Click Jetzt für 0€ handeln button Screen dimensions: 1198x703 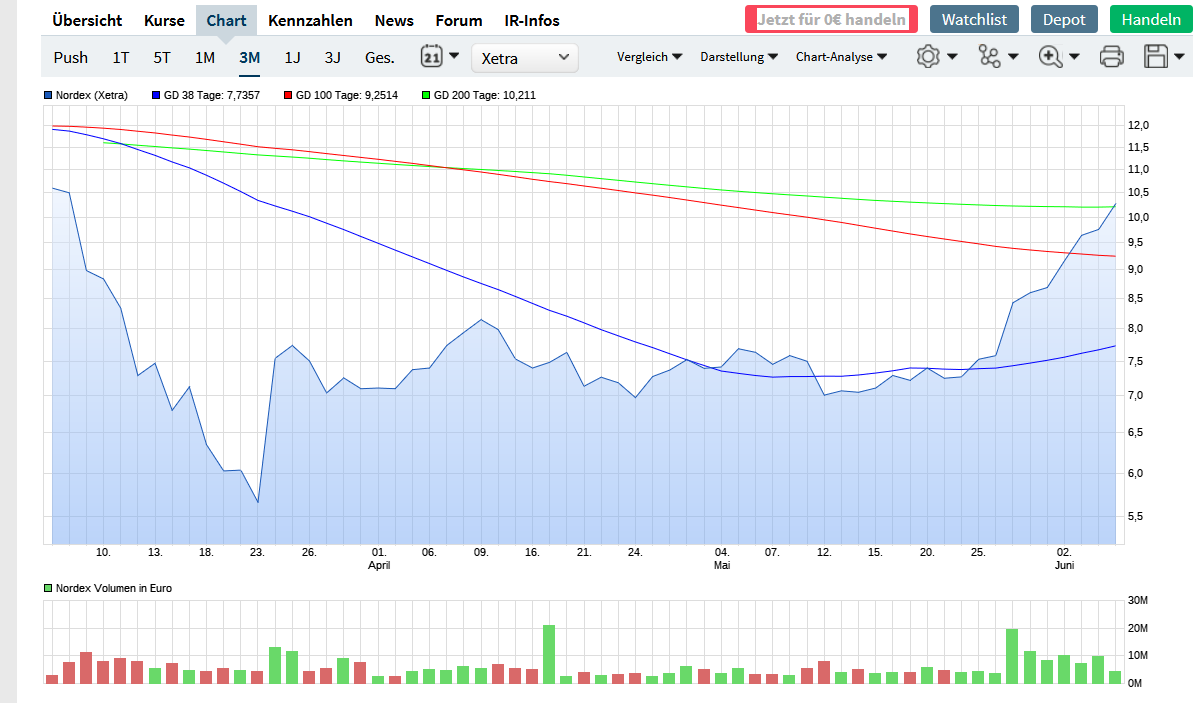[x=831, y=19]
